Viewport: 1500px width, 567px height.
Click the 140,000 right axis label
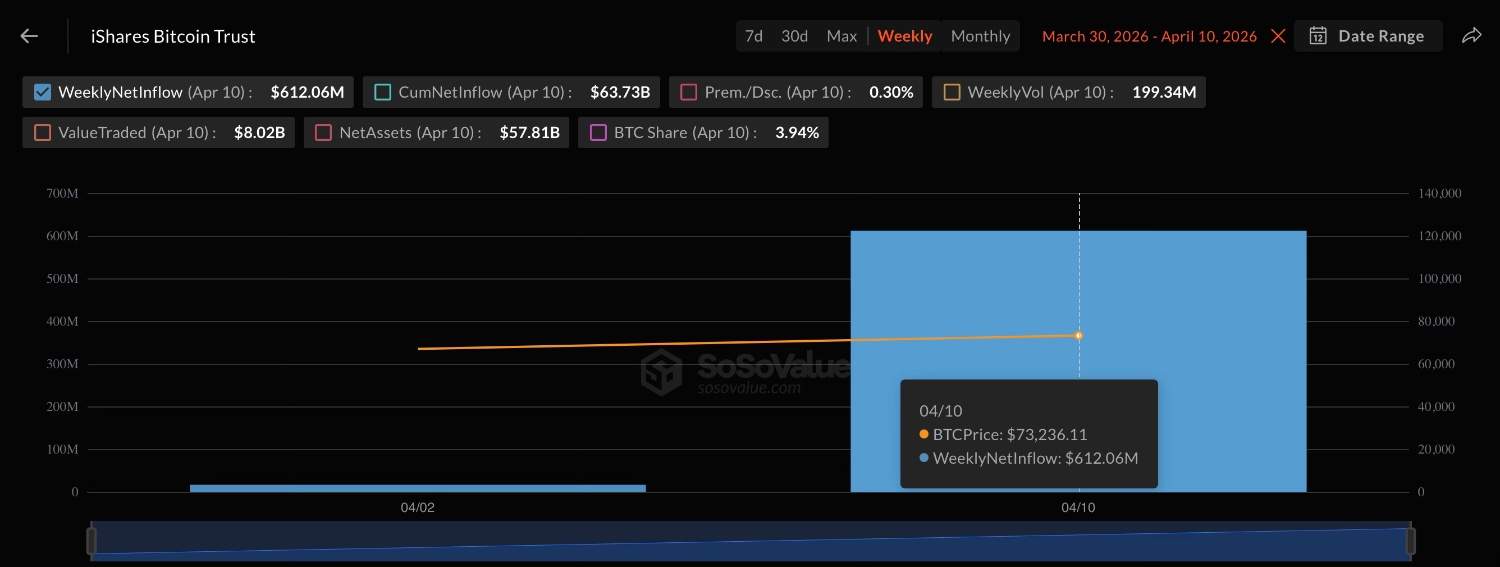[x=1441, y=194]
